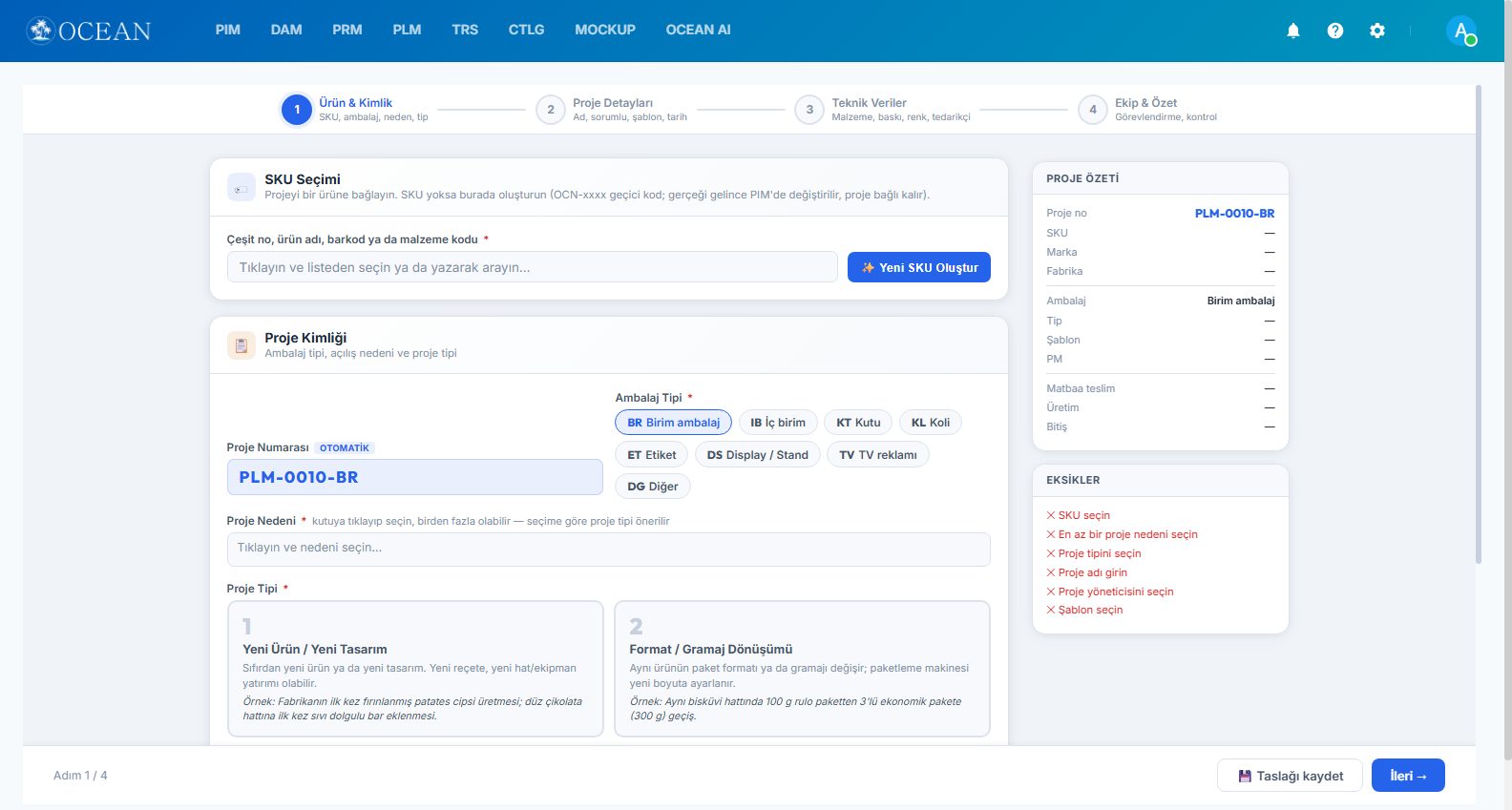Viewport: 1512px width, 810px height.
Task: Select DG Diğer packaging type
Action: (653, 487)
